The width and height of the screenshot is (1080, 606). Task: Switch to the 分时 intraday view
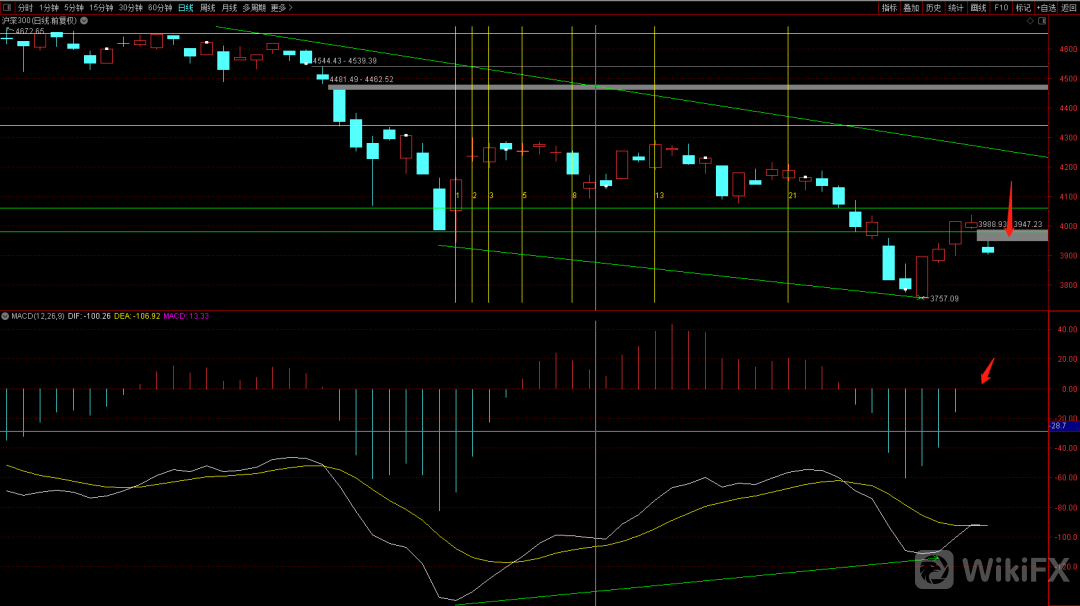pos(26,7)
